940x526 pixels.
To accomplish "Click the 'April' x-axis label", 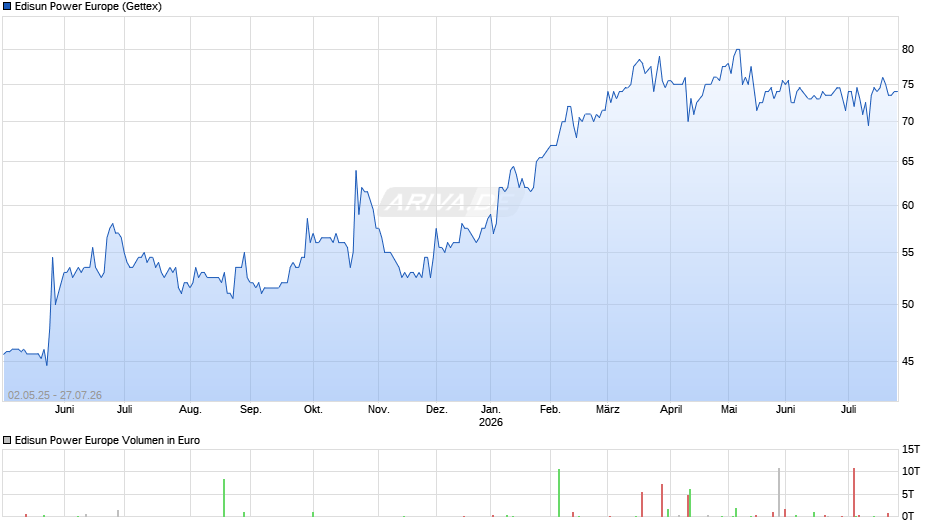I will [671, 409].
